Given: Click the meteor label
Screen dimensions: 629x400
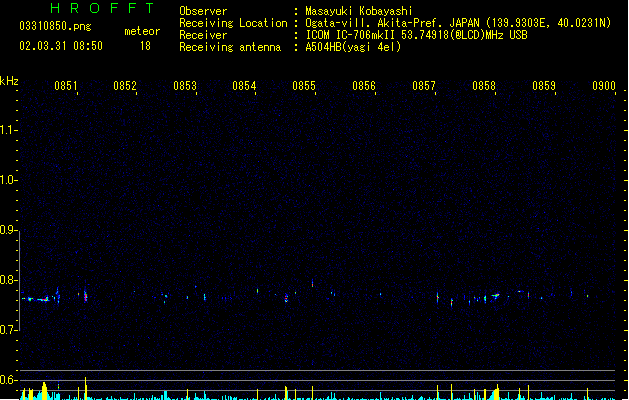Looking at the screenshot, I should click(142, 31).
